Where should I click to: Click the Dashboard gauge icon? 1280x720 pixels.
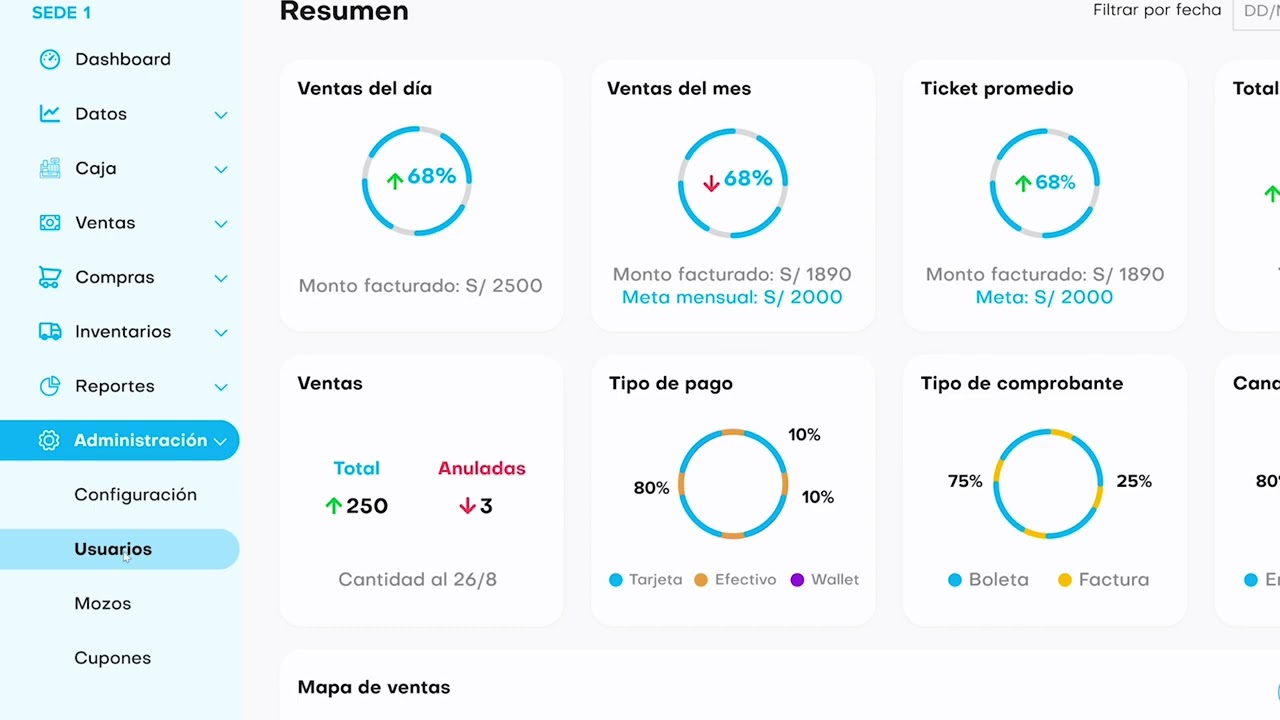click(x=49, y=59)
